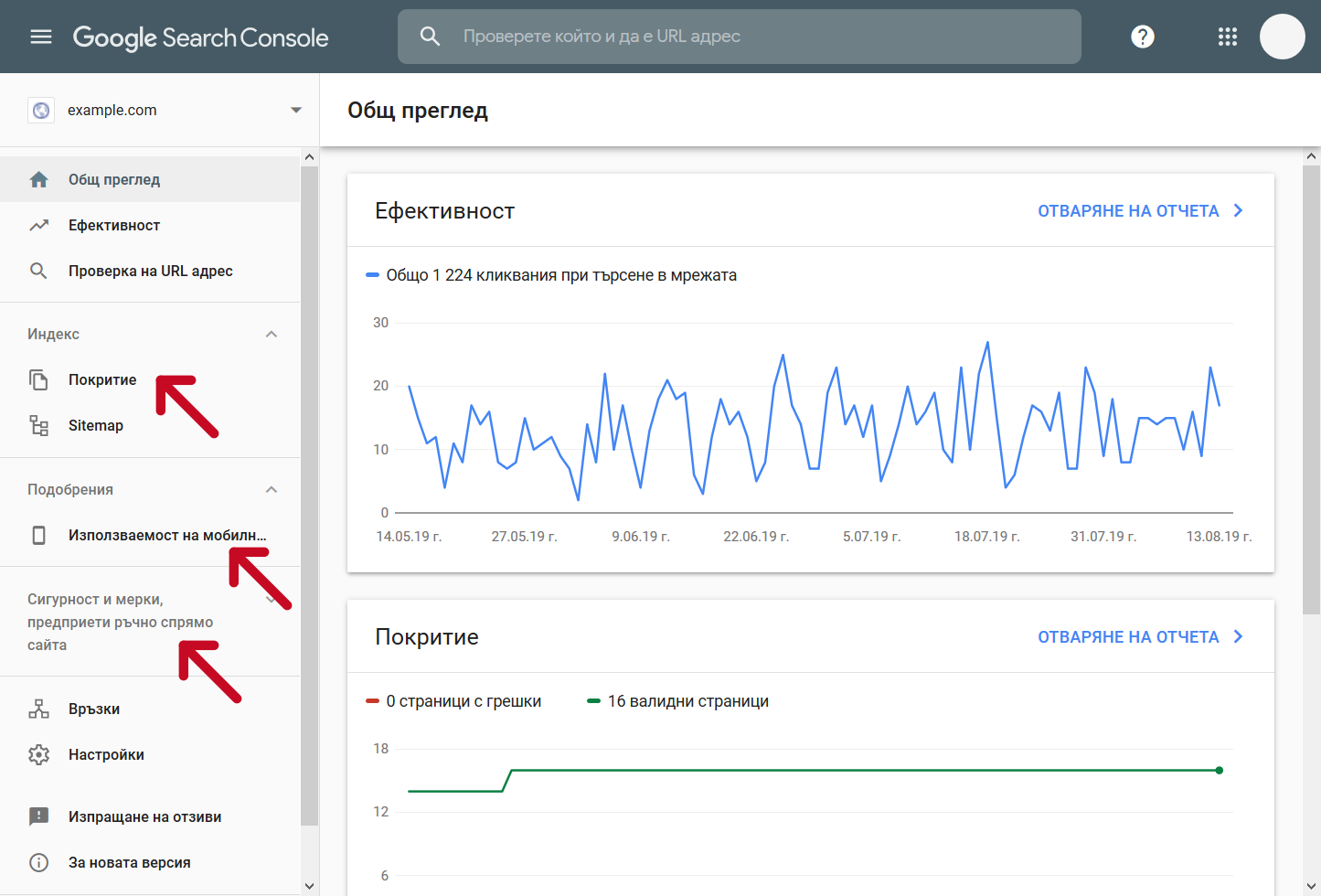Click the Покритие card heading
The height and width of the screenshot is (896, 1321).
coord(427,637)
